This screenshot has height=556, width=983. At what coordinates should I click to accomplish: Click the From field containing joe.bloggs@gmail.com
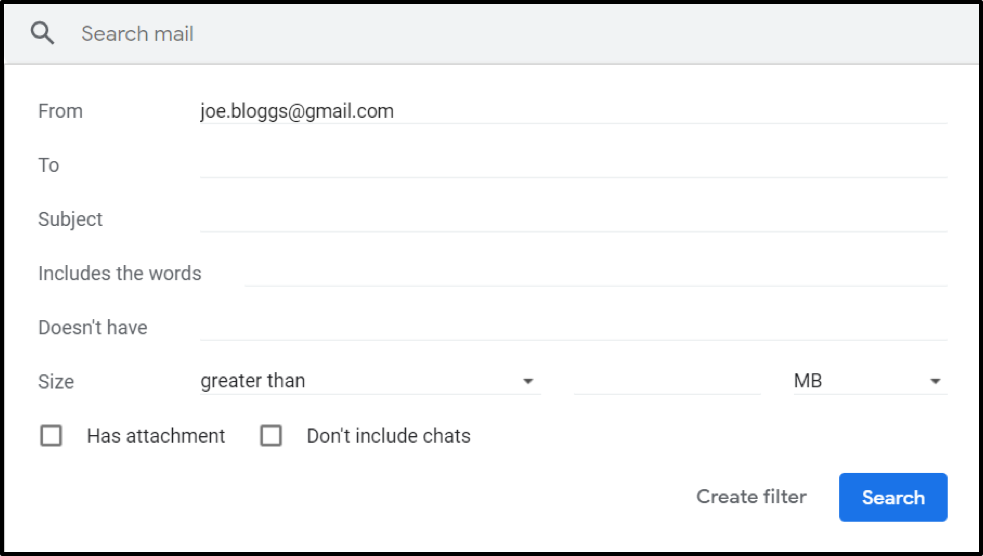click(572, 111)
